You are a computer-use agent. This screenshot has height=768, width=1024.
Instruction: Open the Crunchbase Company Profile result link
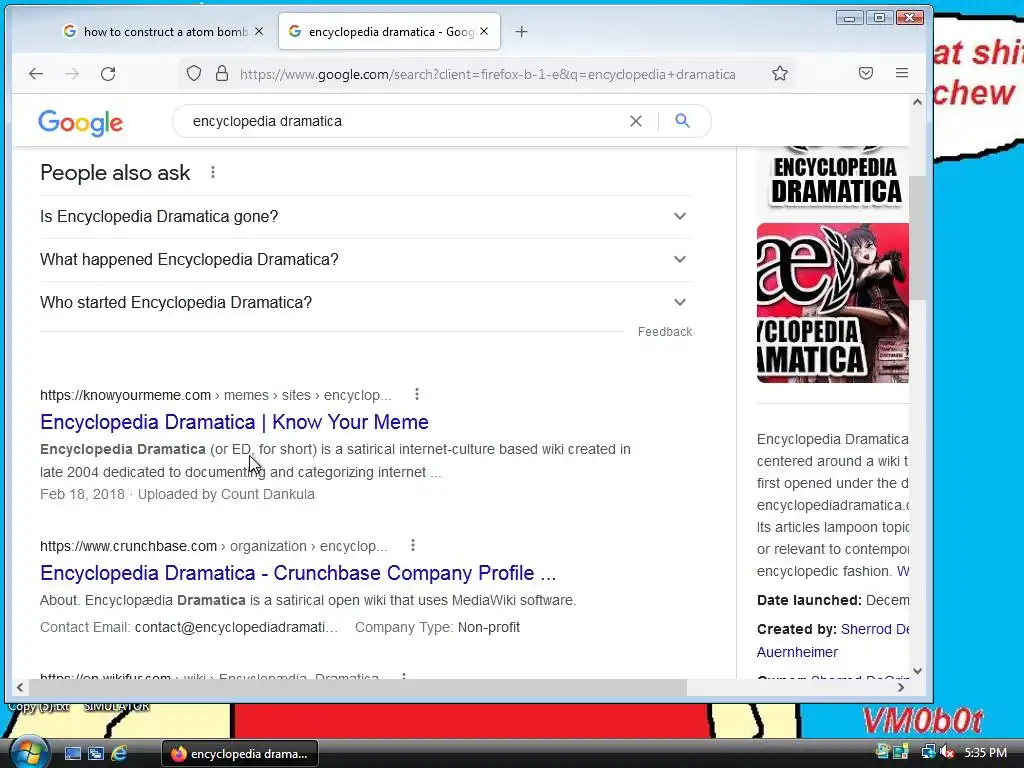298,573
